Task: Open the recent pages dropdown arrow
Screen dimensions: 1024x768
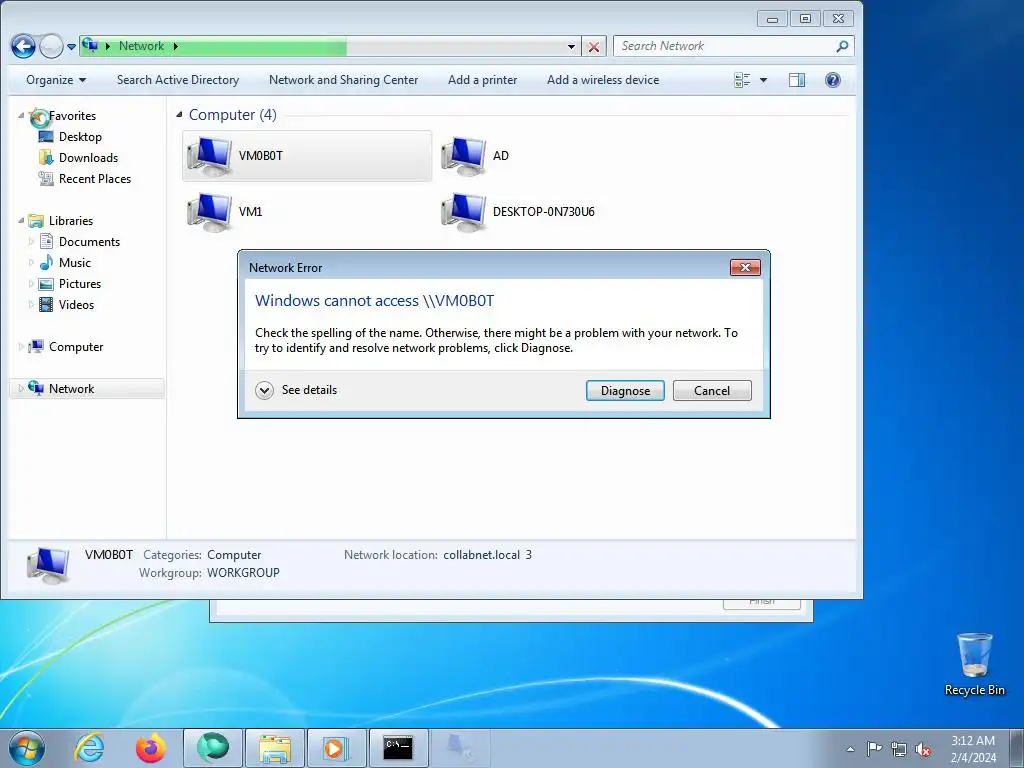Action: coord(71,47)
